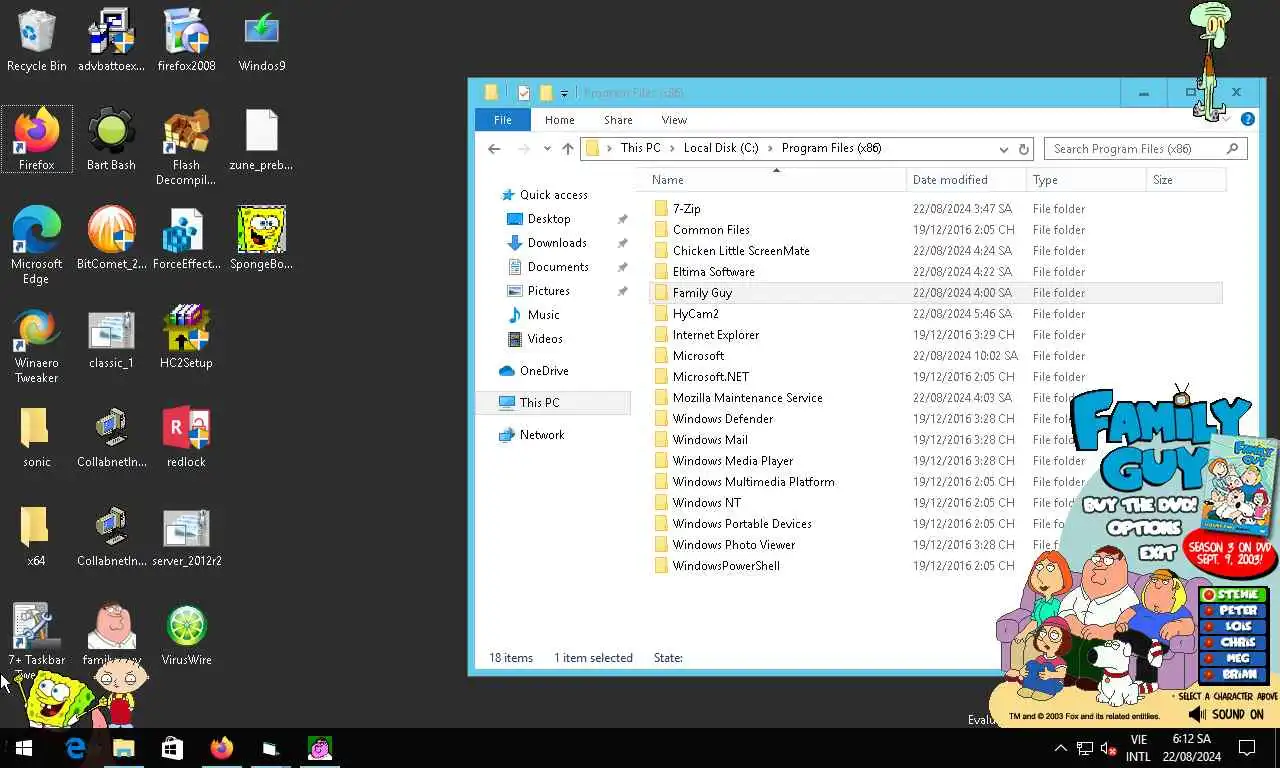This screenshot has width=1280, height=768.
Task: Click the Explorer Up one level arrow
Action: point(568,148)
